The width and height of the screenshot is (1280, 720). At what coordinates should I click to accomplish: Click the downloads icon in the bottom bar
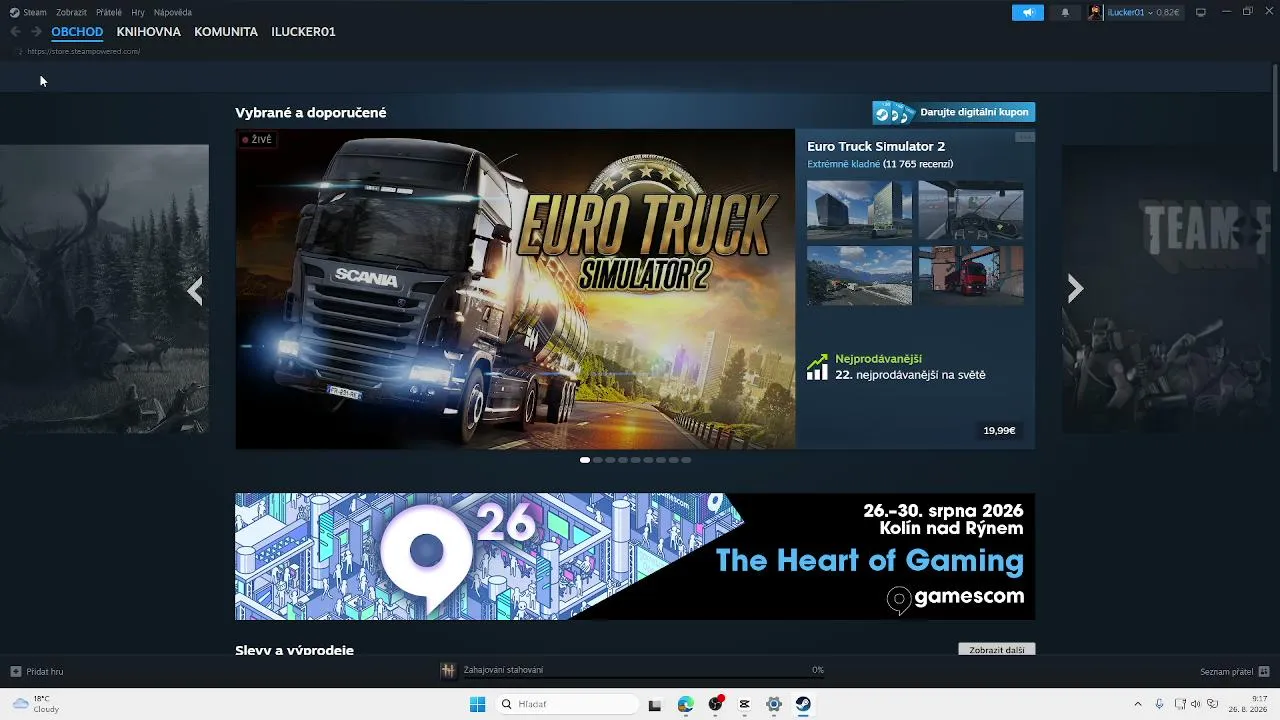point(448,670)
